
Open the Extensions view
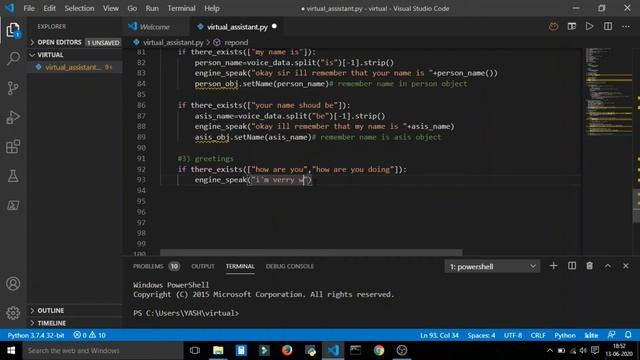(x=13, y=147)
